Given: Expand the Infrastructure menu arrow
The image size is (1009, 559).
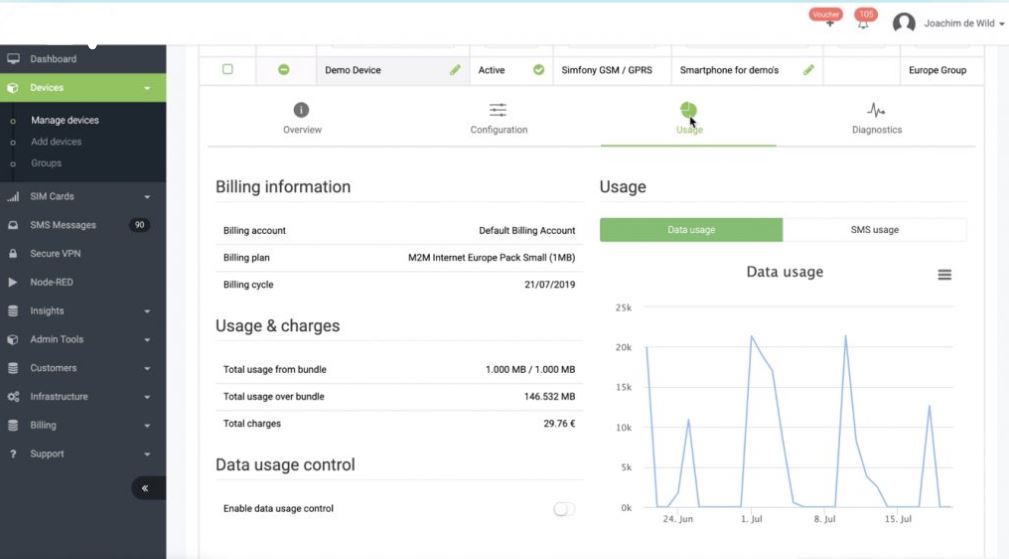Looking at the screenshot, I should point(147,397).
